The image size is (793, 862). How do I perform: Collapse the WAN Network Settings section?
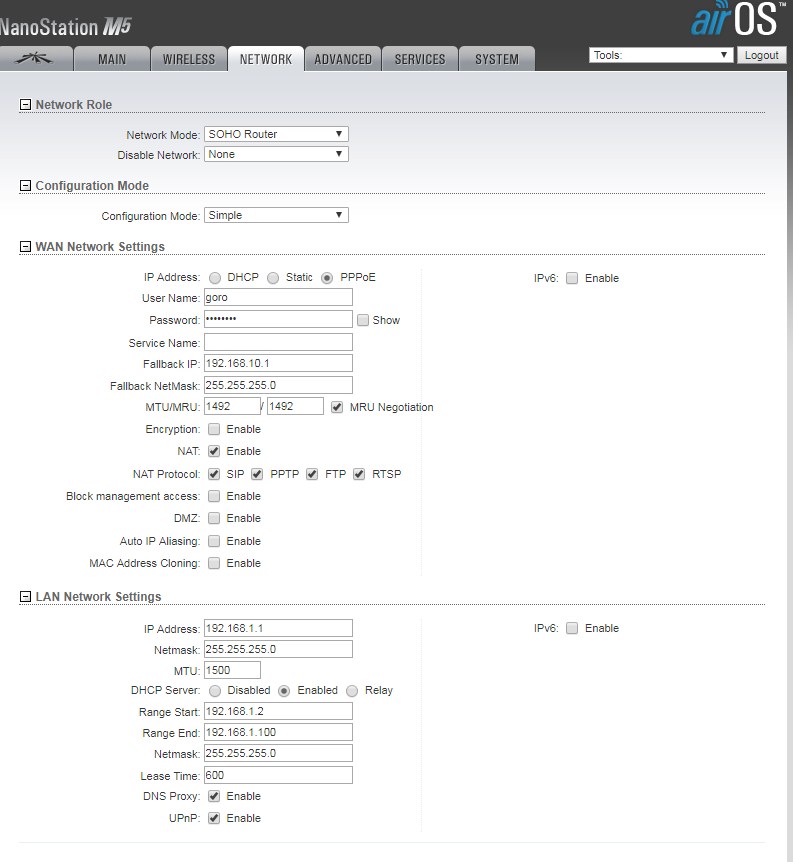(25, 247)
